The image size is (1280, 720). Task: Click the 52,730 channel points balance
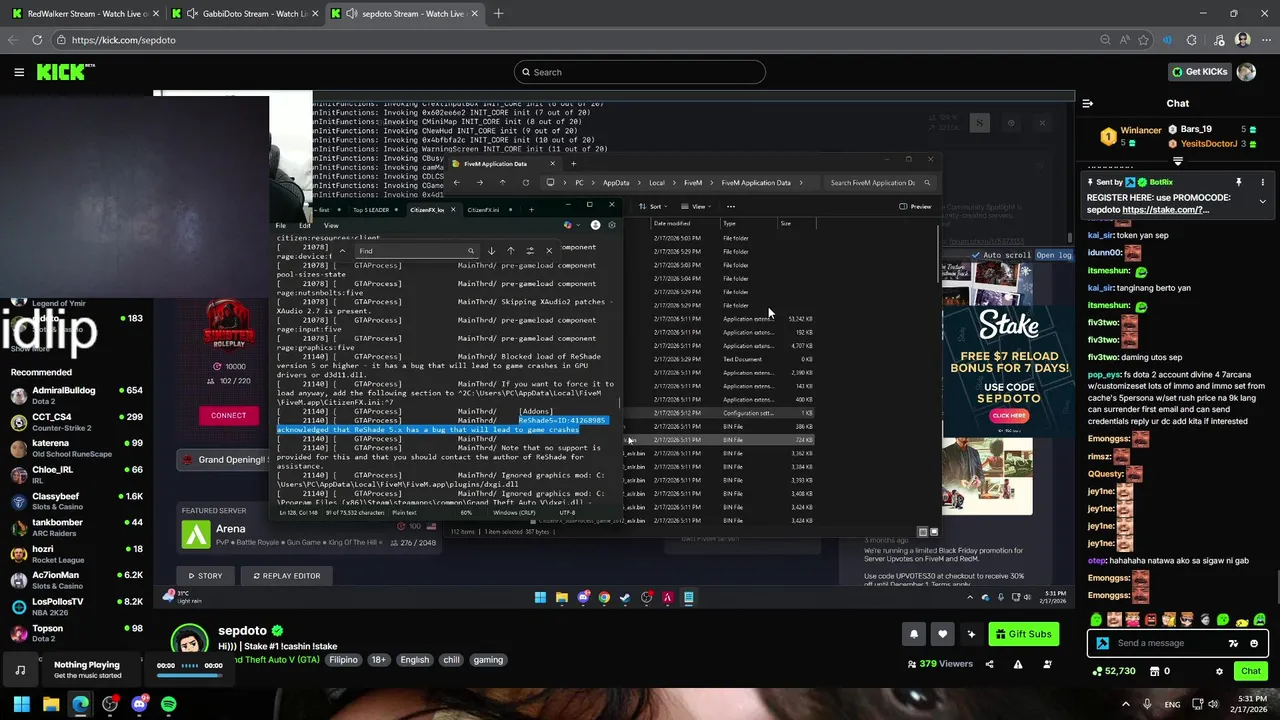(x=1112, y=671)
